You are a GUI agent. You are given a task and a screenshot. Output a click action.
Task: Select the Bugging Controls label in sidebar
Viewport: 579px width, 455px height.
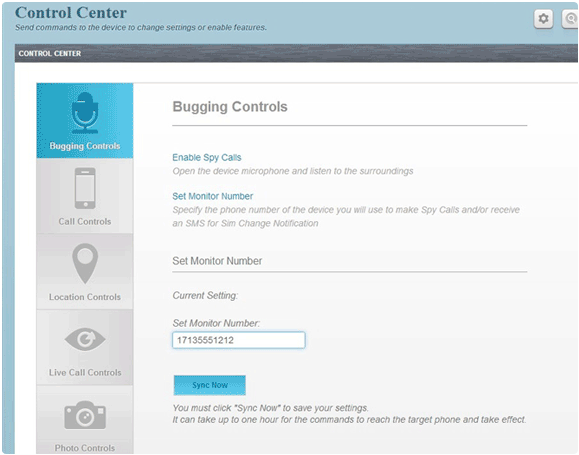pyautogui.click(x=85, y=146)
